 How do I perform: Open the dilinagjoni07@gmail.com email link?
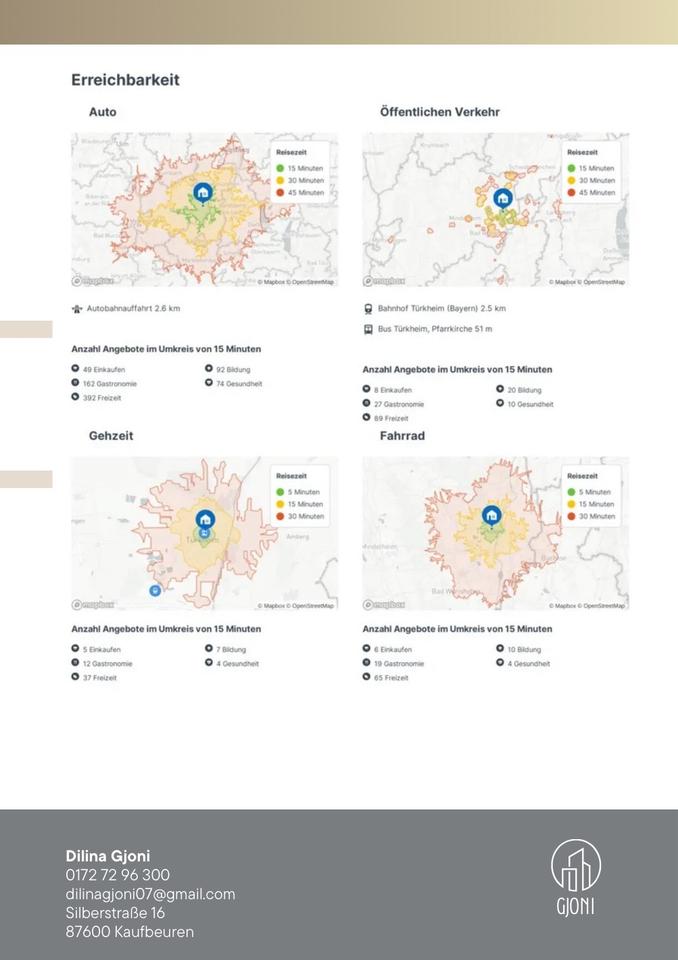(150, 894)
